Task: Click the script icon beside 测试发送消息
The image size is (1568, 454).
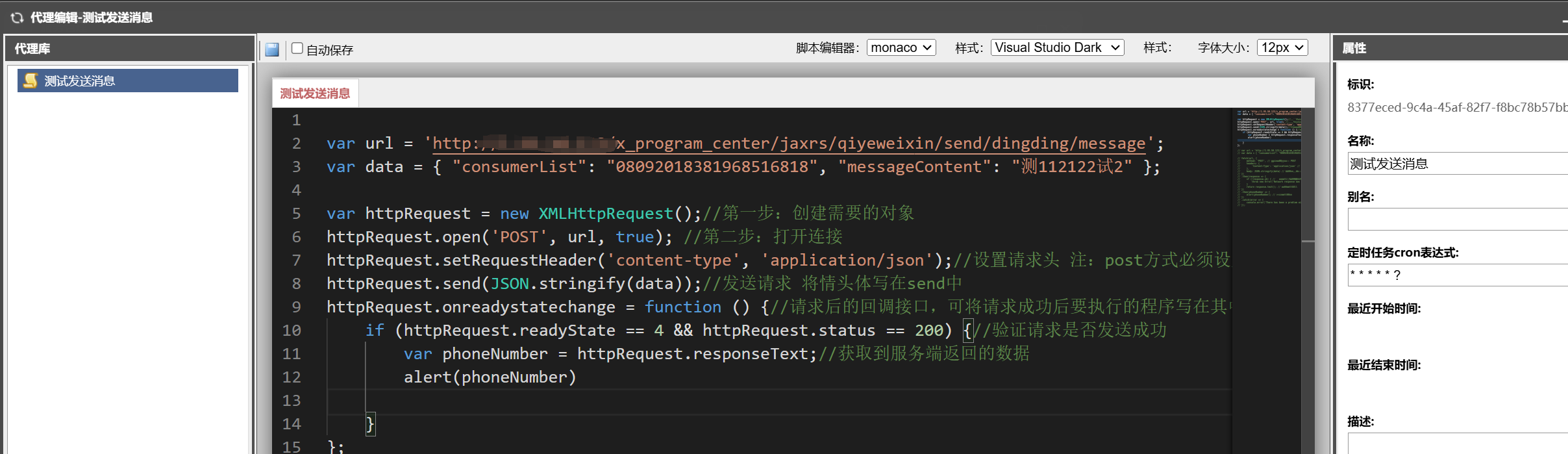Action: [x=31, y=81]
